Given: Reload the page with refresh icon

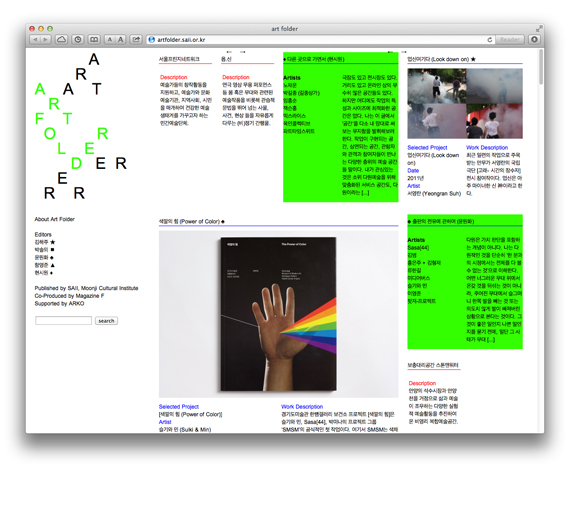Looking at the screenshot, I should pos(490,39).
